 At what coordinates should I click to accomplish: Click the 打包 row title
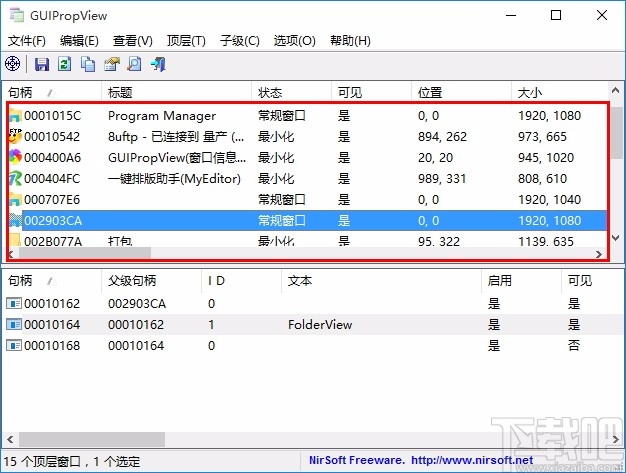pyautogui.click(x=120, y=241)
